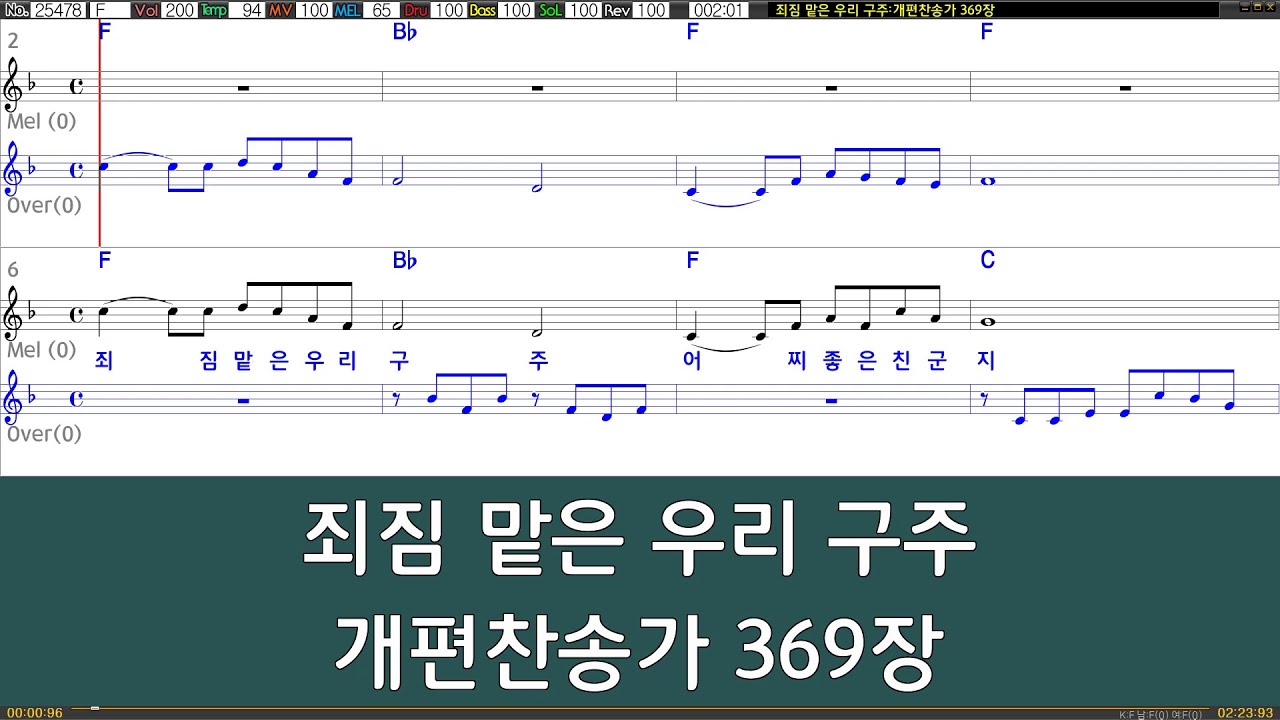Click the lyric syllable 어
This screenshot has width=1280, height=720.
[x=692, y=360]
